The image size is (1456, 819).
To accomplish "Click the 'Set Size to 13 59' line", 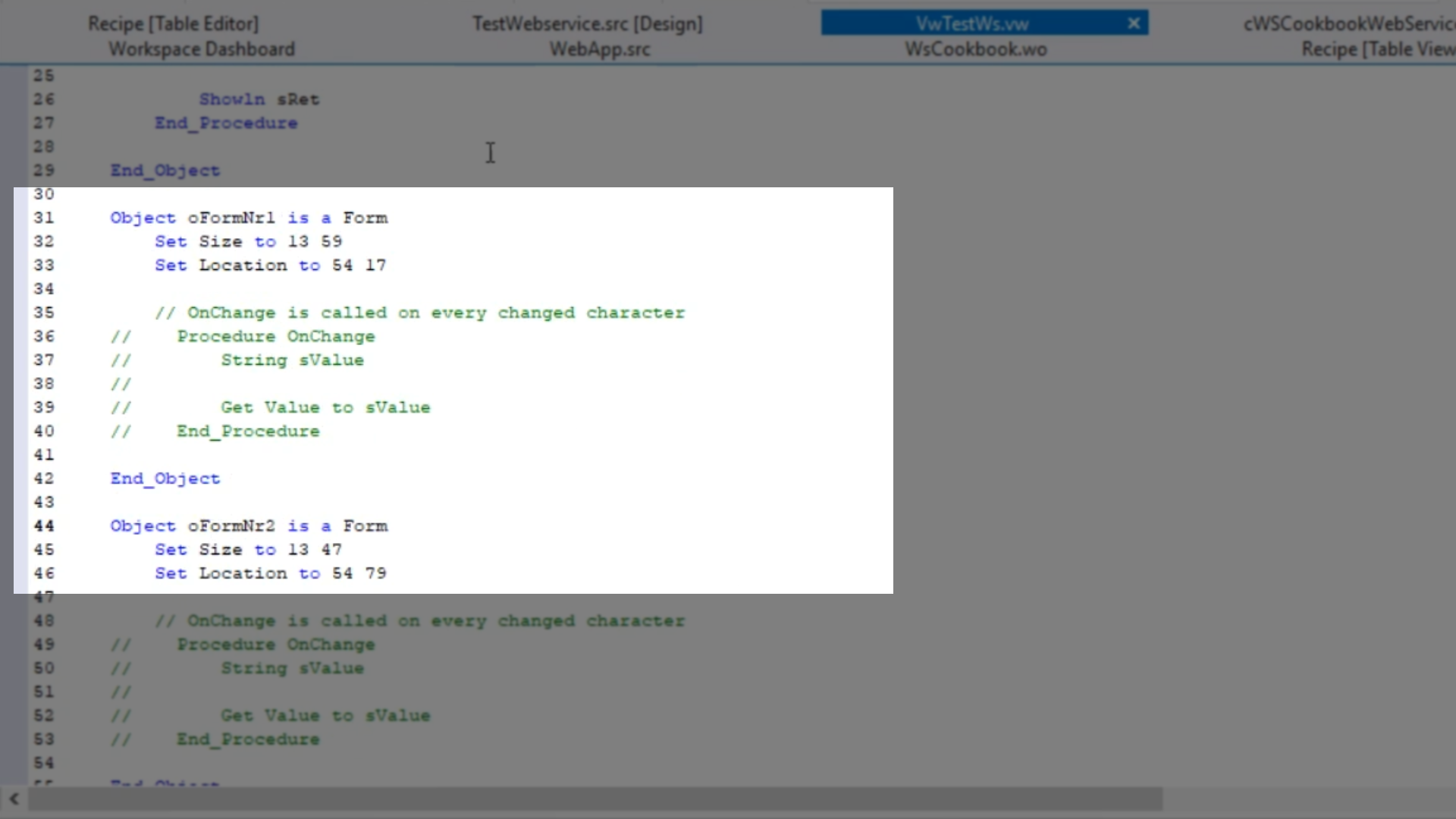I will (249, 241).
